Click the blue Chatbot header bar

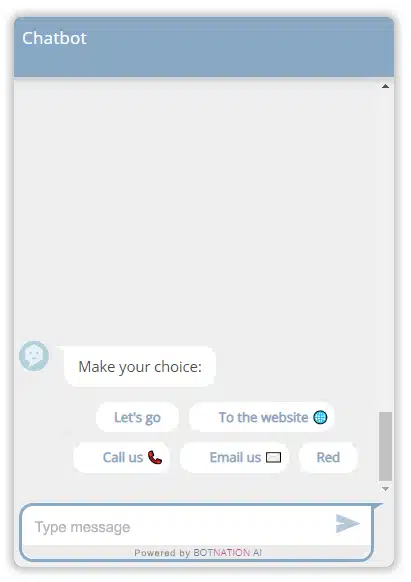204,47
